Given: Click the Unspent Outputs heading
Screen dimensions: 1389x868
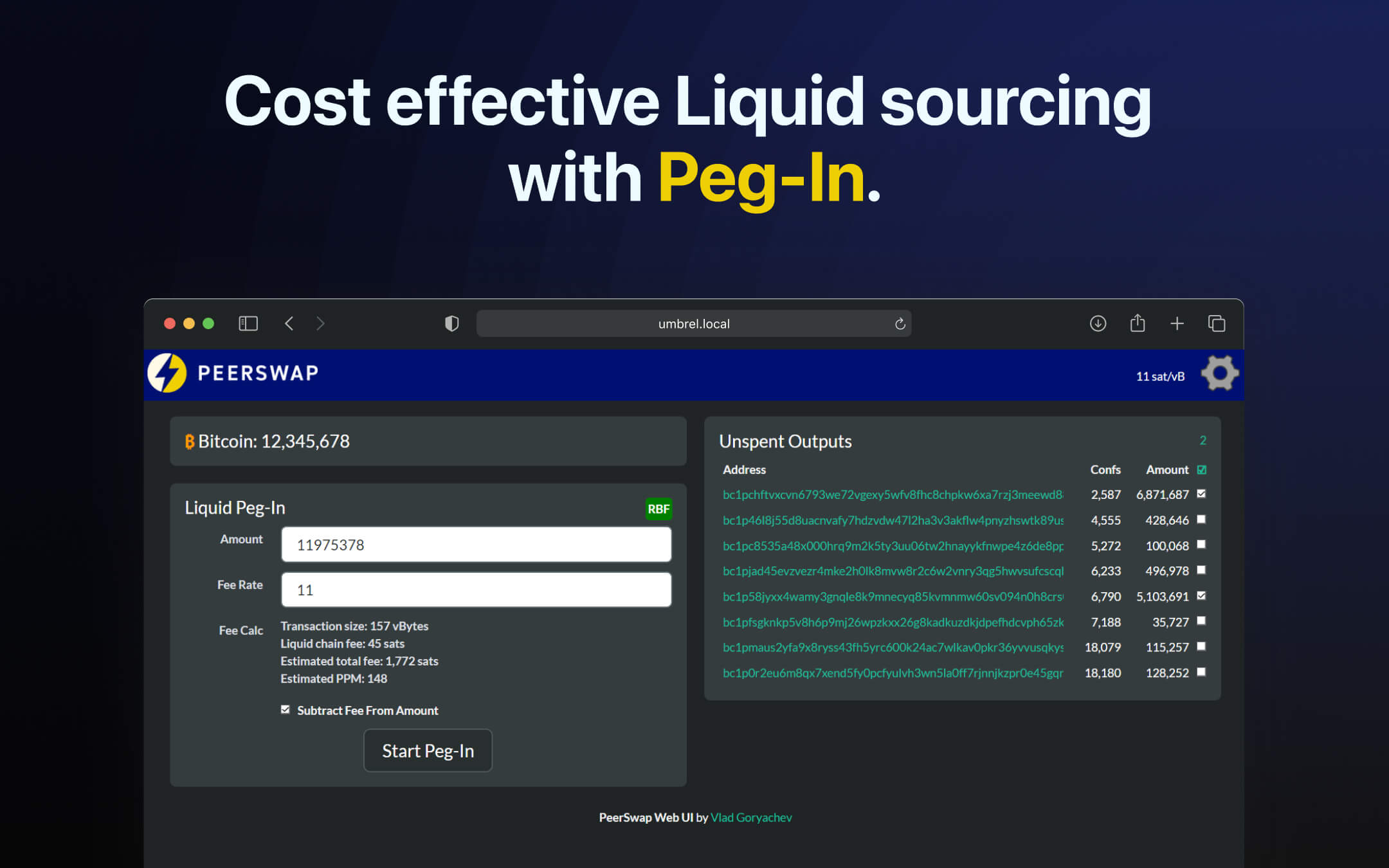Looking at the screenshot, I should coord(785,442).
